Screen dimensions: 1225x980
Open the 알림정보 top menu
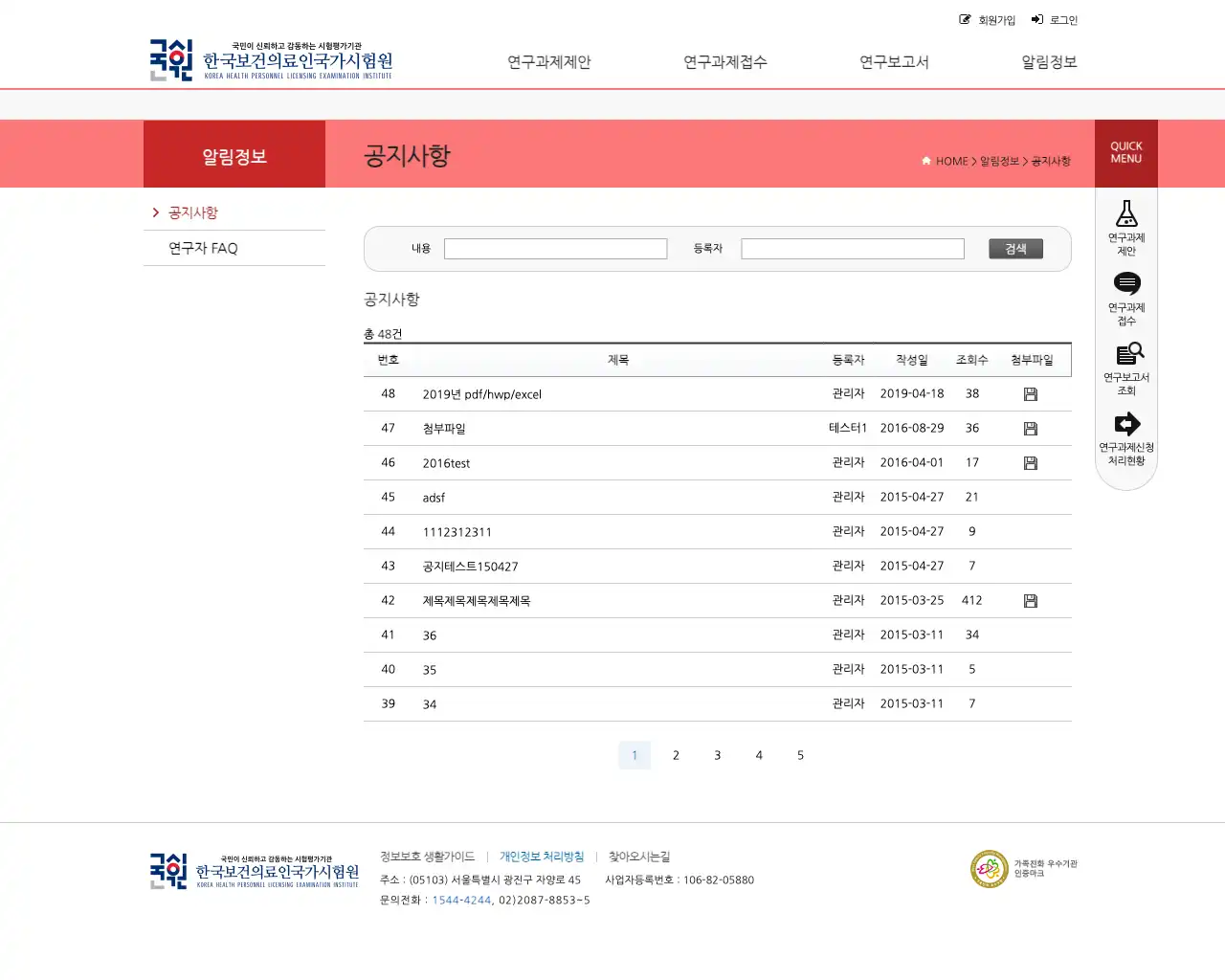1049,62
